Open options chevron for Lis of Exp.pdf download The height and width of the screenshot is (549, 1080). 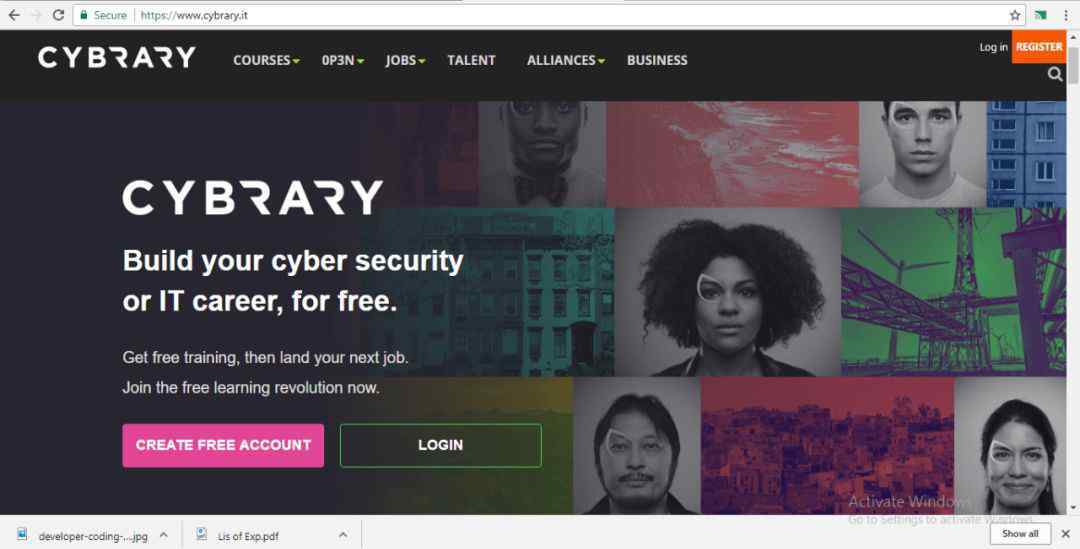[343, 535]
